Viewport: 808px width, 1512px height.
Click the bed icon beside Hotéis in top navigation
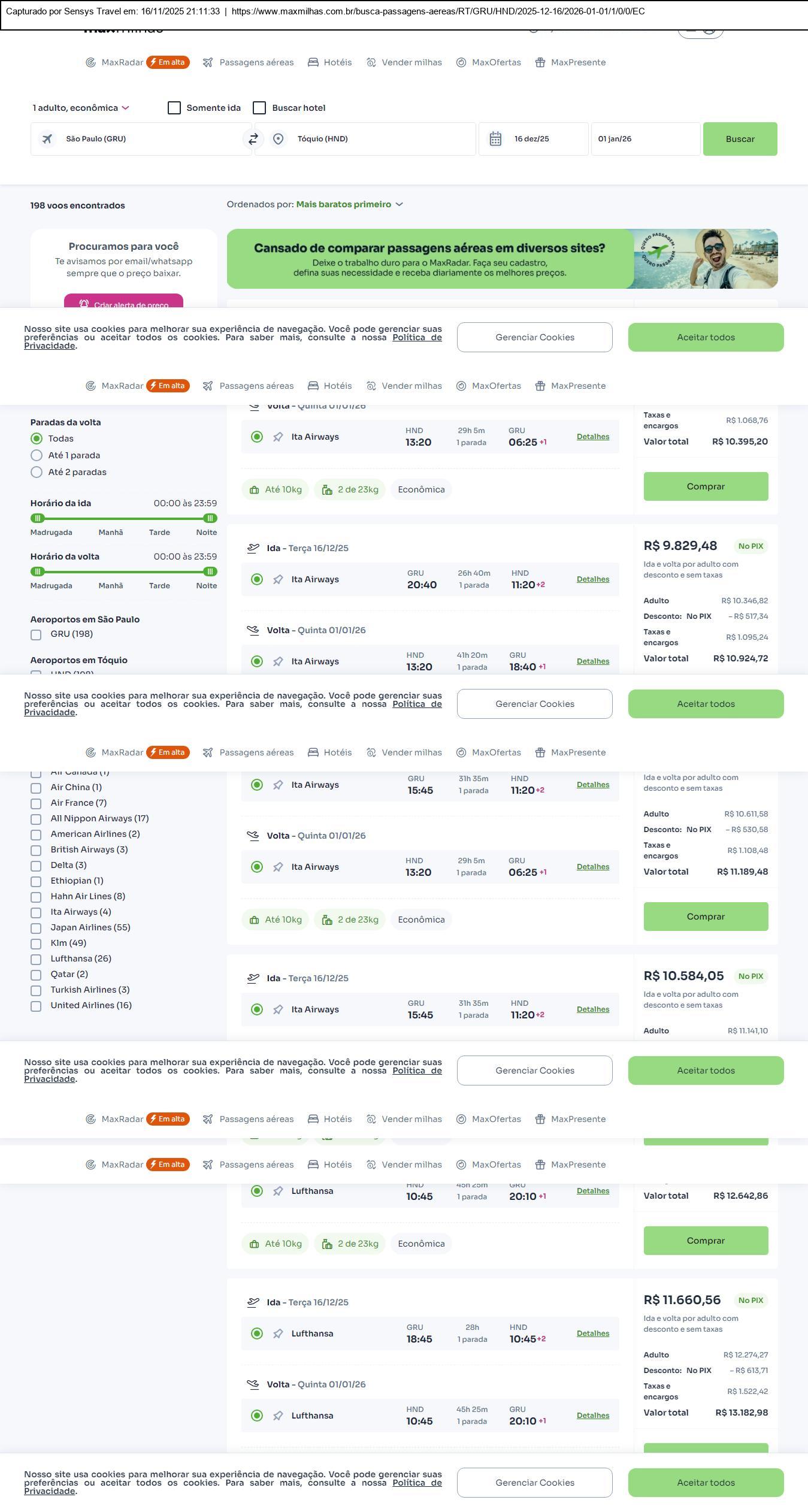[x=313, y=62]
